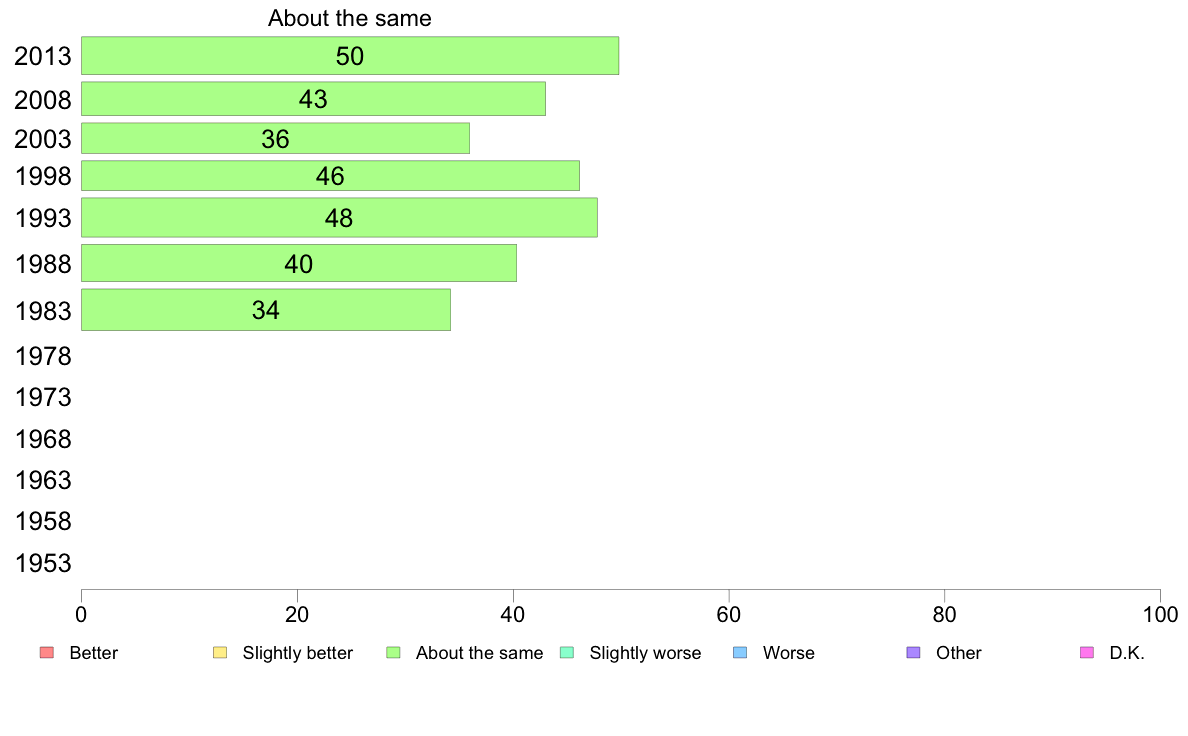Select the 1998 bar showing 46

(x=330, y=176)
